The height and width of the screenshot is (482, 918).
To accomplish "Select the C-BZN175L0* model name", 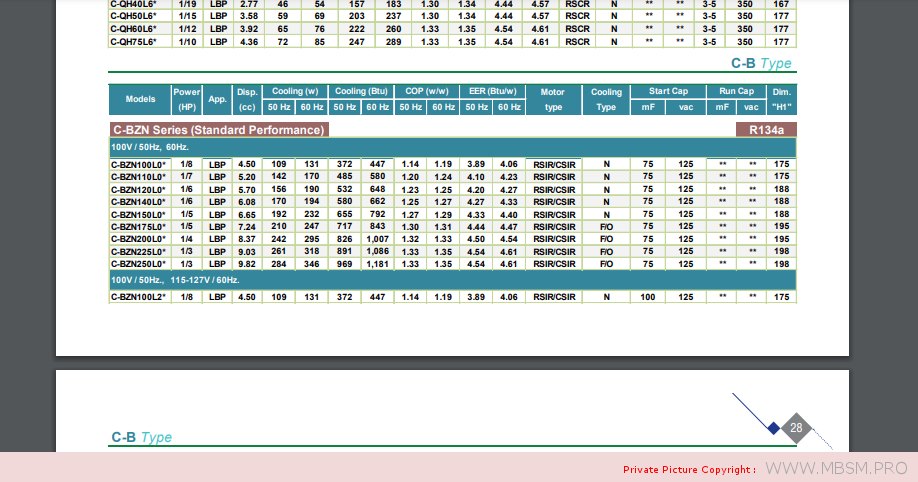I will click(138, 227).
